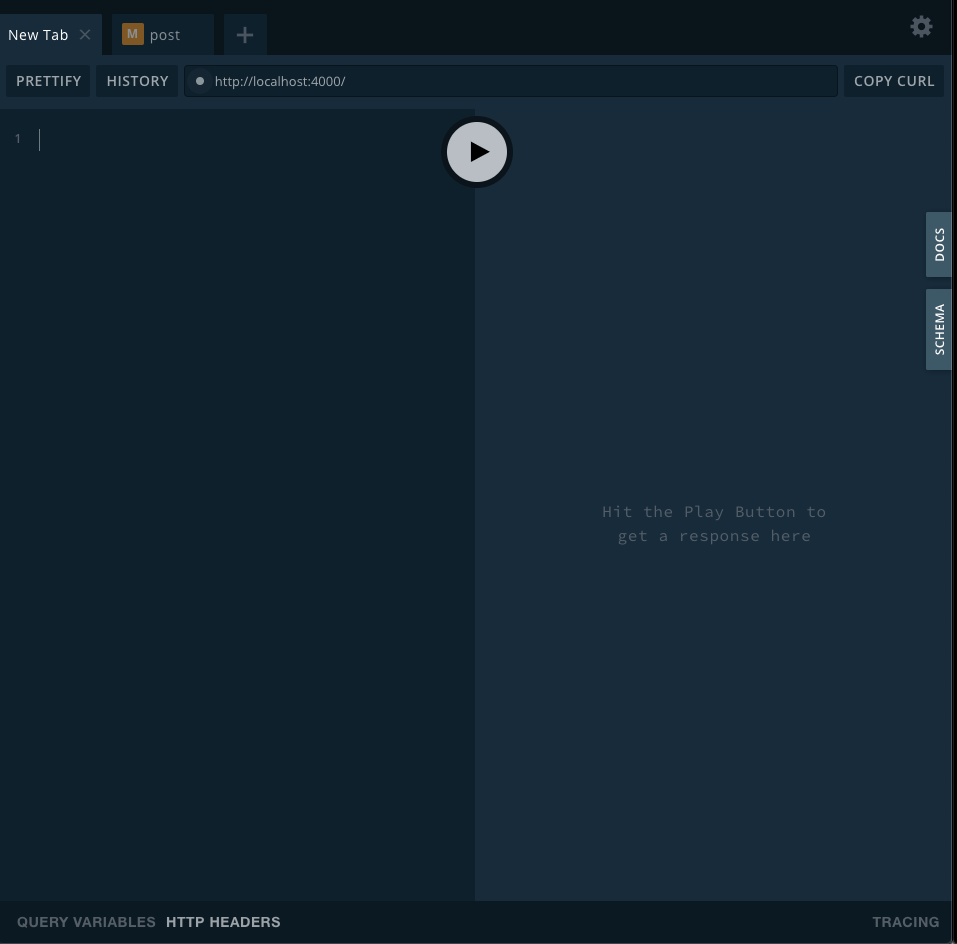Click the empty response pane placeholder text
The image size is (957, 944).
tap(713, 524)
